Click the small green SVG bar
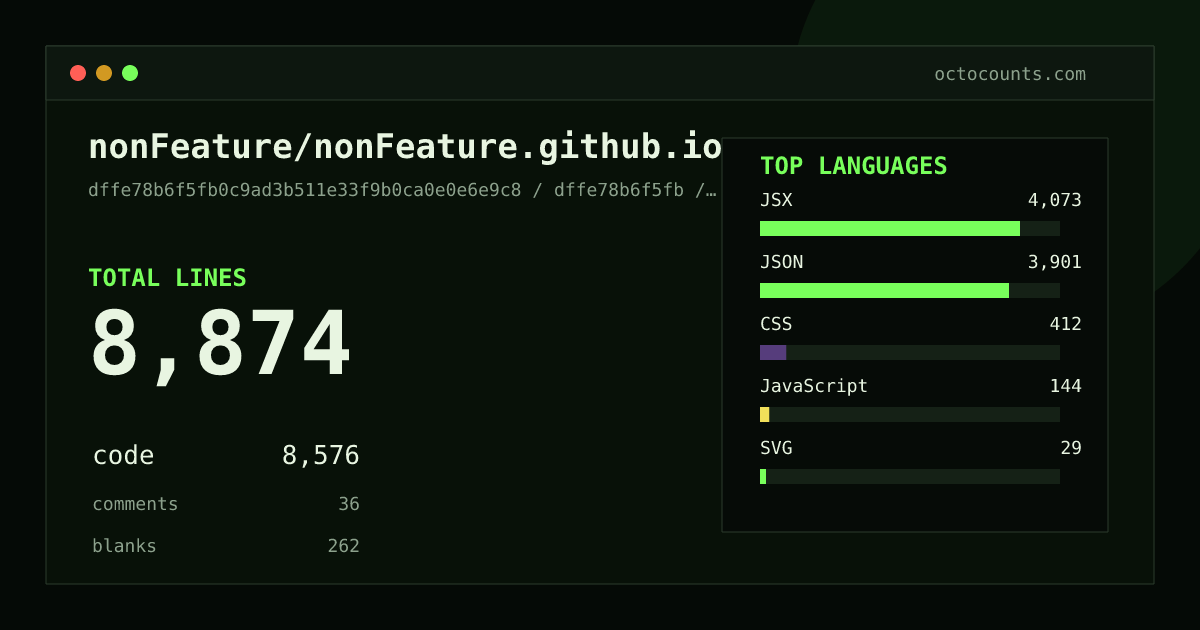 763,476
